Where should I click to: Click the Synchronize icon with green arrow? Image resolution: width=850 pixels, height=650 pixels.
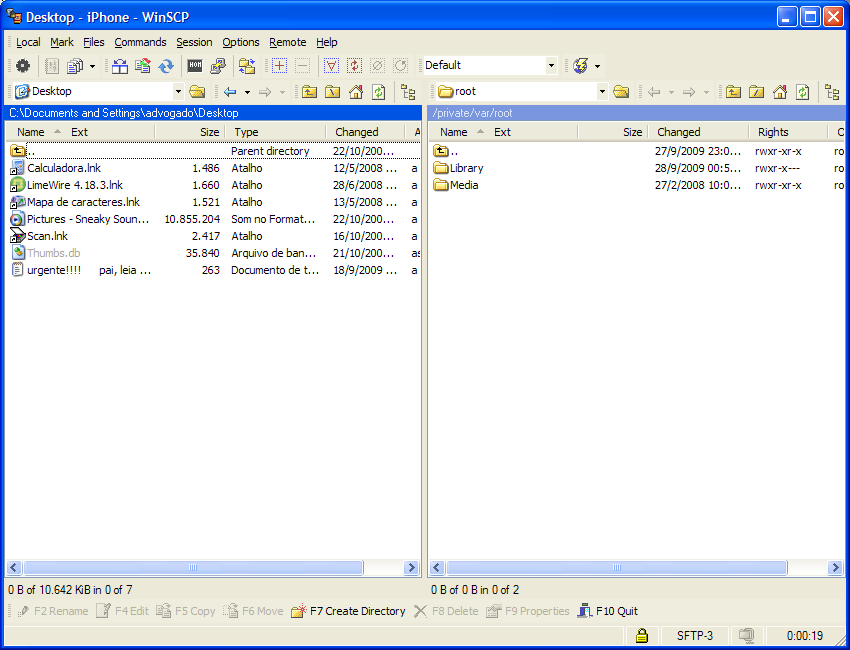coord(143,66)
